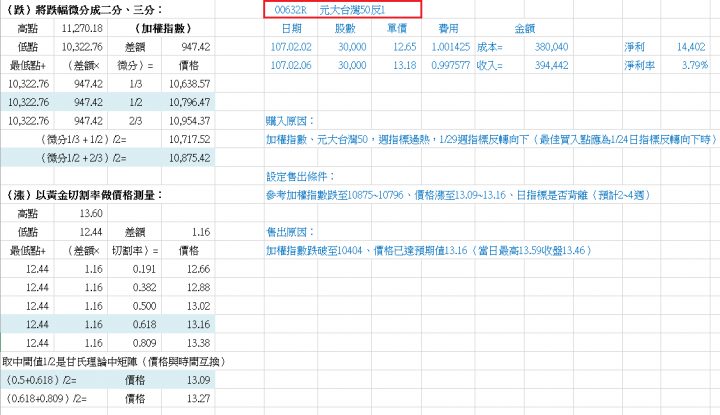Click the note about 甘氏理論中矩陣

pos(114,362)
